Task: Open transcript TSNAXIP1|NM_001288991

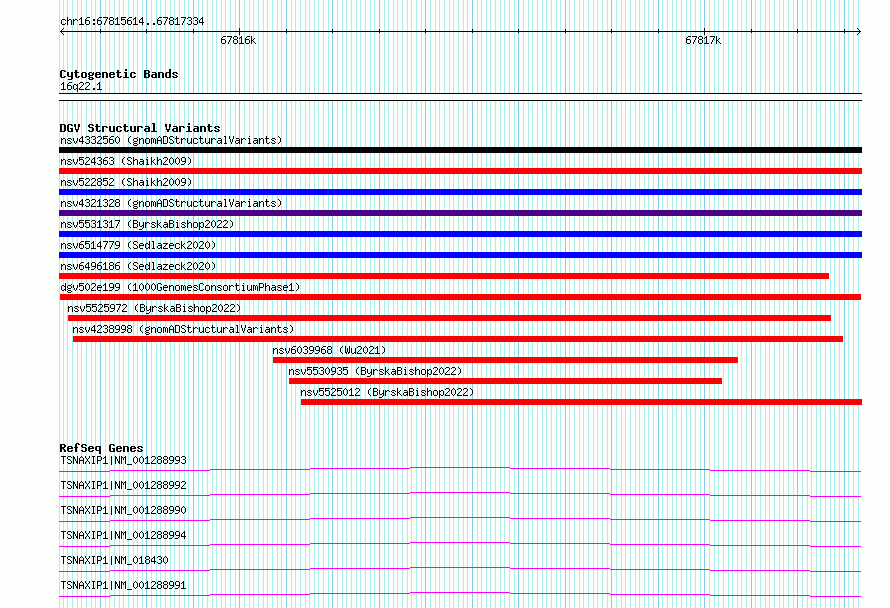Action: pyautogui.click(x=123, y=585)
